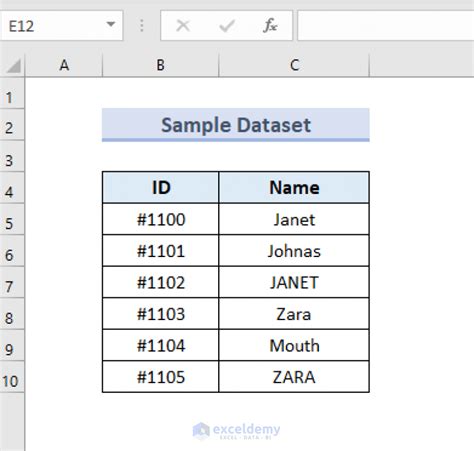Screen dimensions: 474x451
Task: Select row 3 header
Action: [12, 156]
